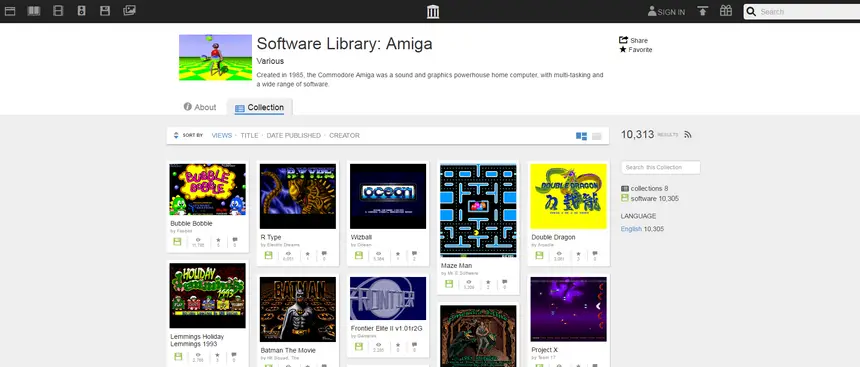Click software type icon on Wizball card

pos(358,256)
